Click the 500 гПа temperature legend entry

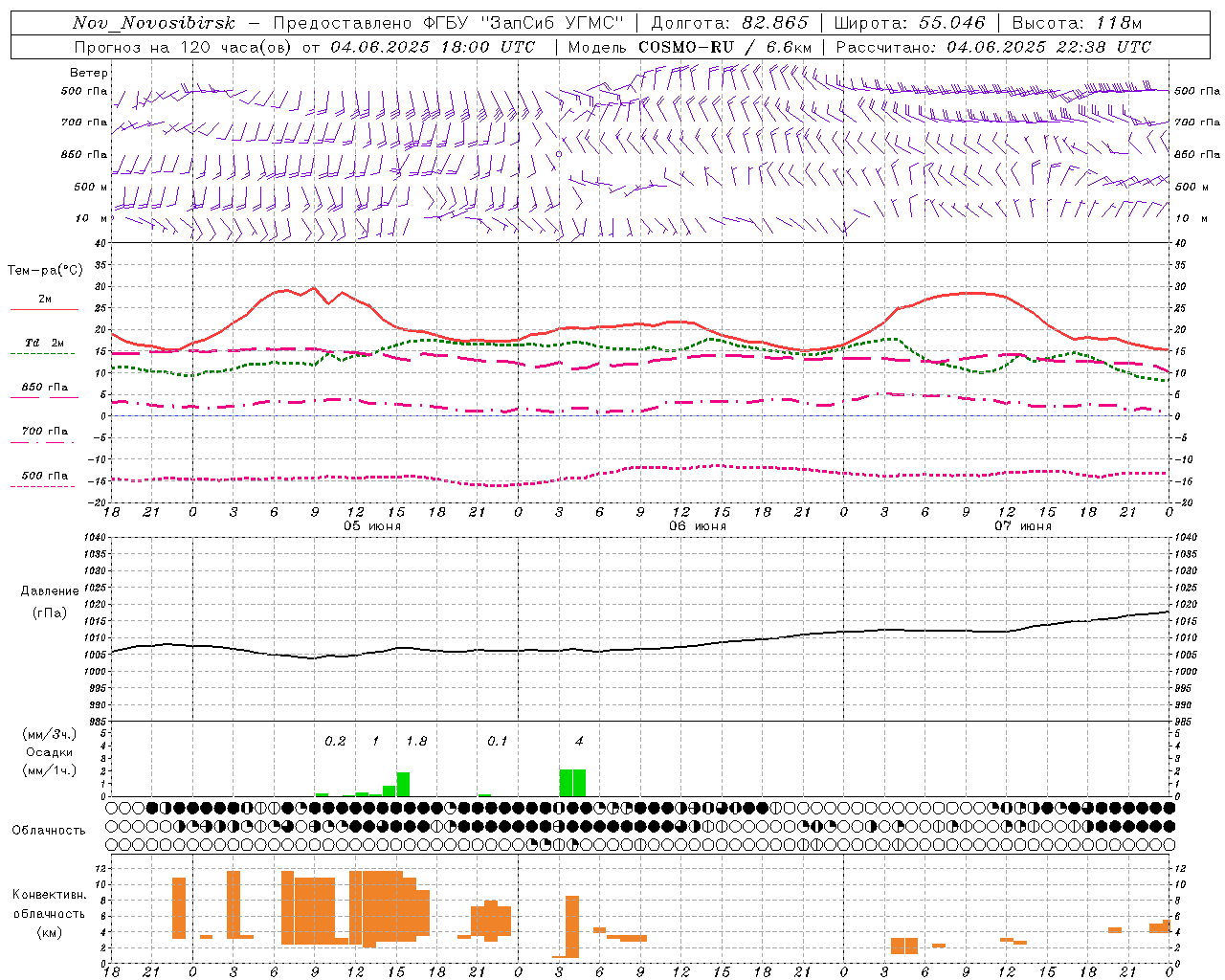(x=45, y=476)
